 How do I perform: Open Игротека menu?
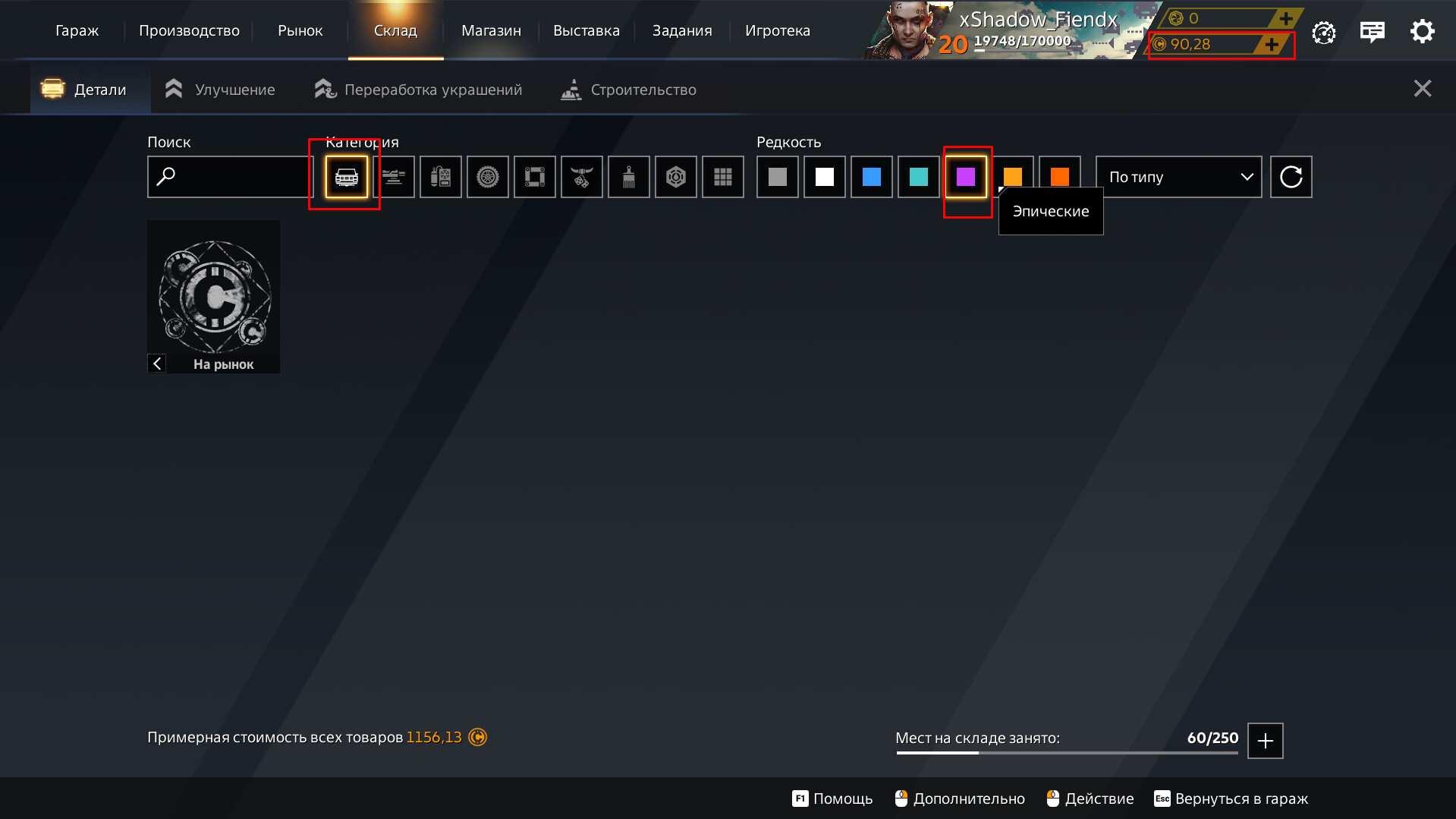[778, 31]
